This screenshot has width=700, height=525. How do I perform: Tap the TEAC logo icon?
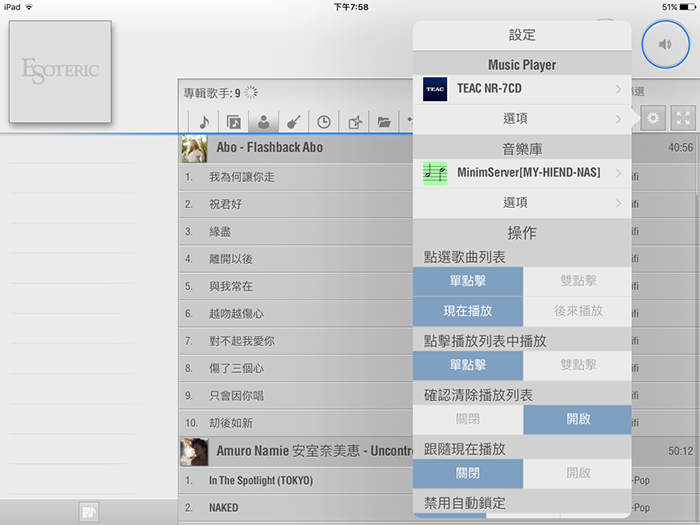[x=435, y=89]
